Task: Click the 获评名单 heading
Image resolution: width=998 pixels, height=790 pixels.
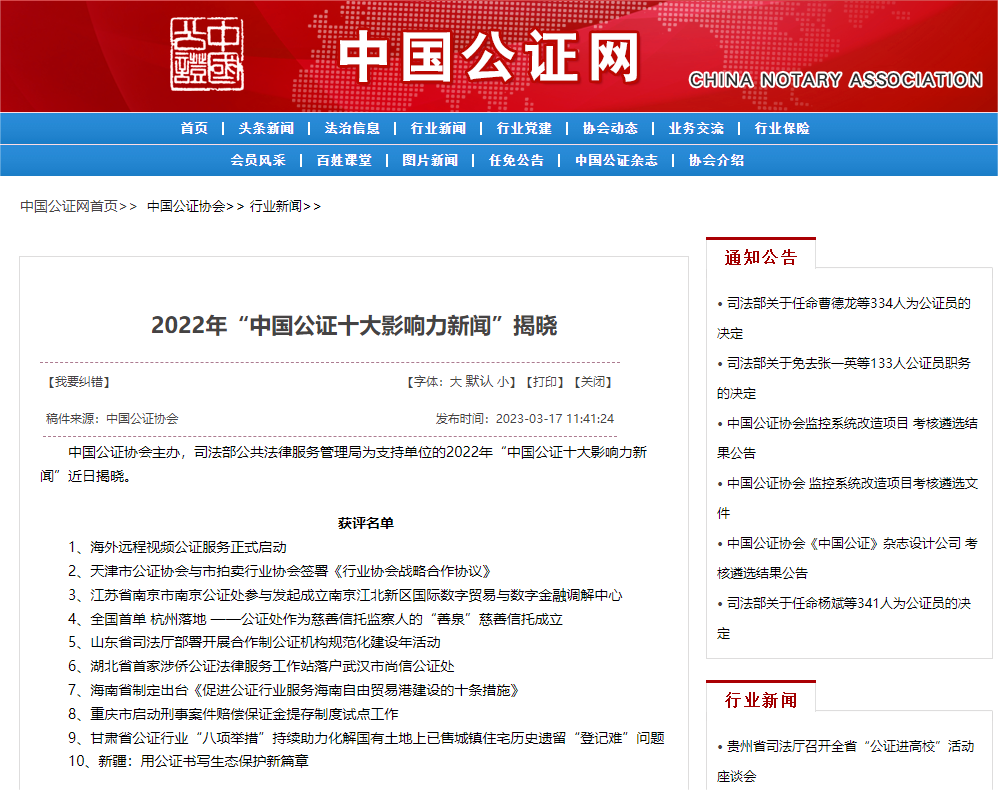Action: (x=366, y=523)
